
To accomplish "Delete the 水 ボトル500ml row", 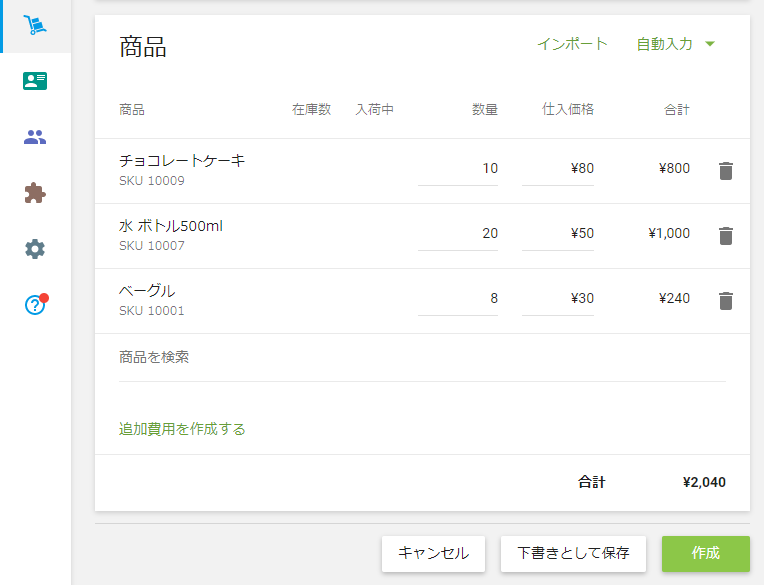I will tap(726, 236).
